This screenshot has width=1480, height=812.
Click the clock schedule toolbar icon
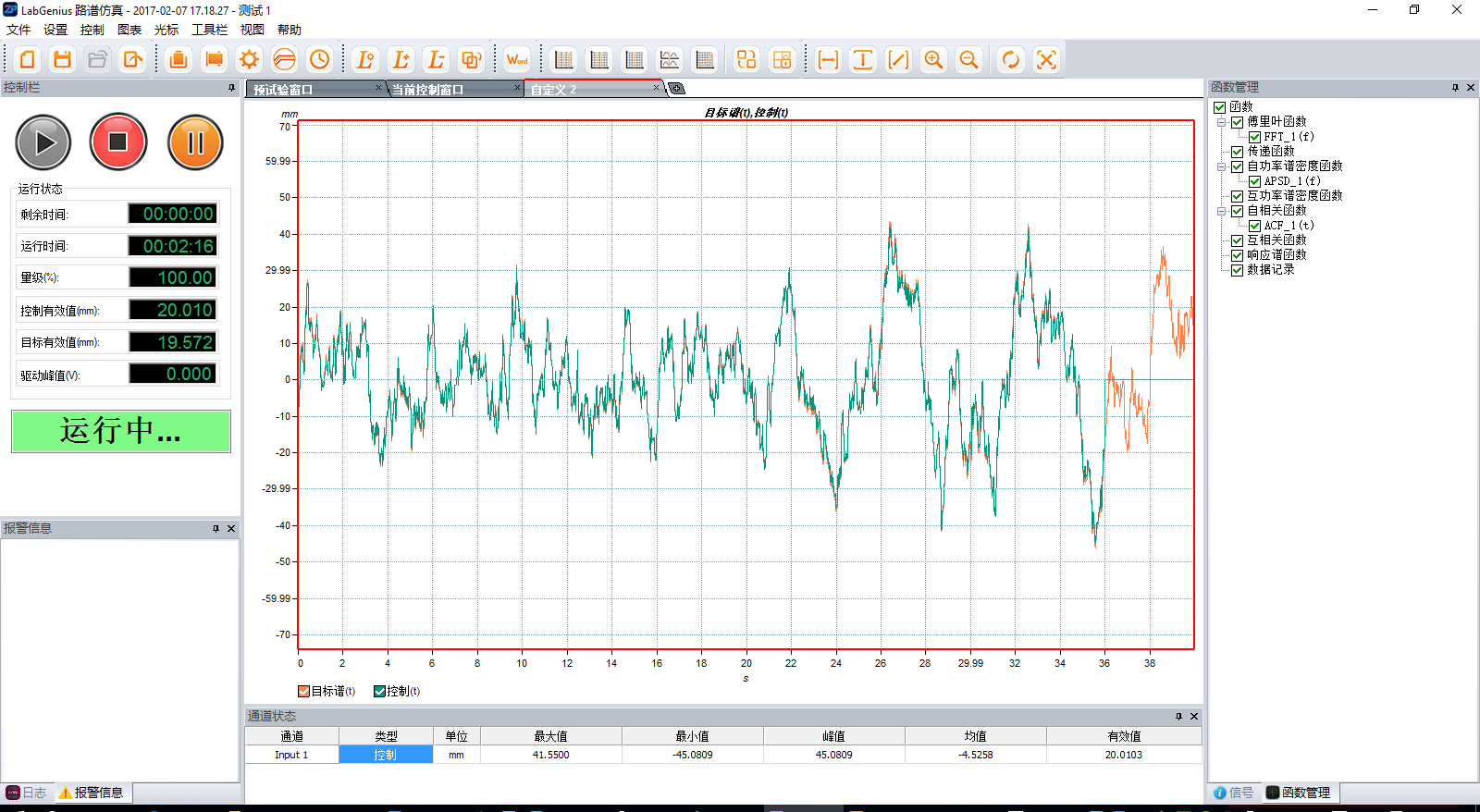click(x=319, y=60)
